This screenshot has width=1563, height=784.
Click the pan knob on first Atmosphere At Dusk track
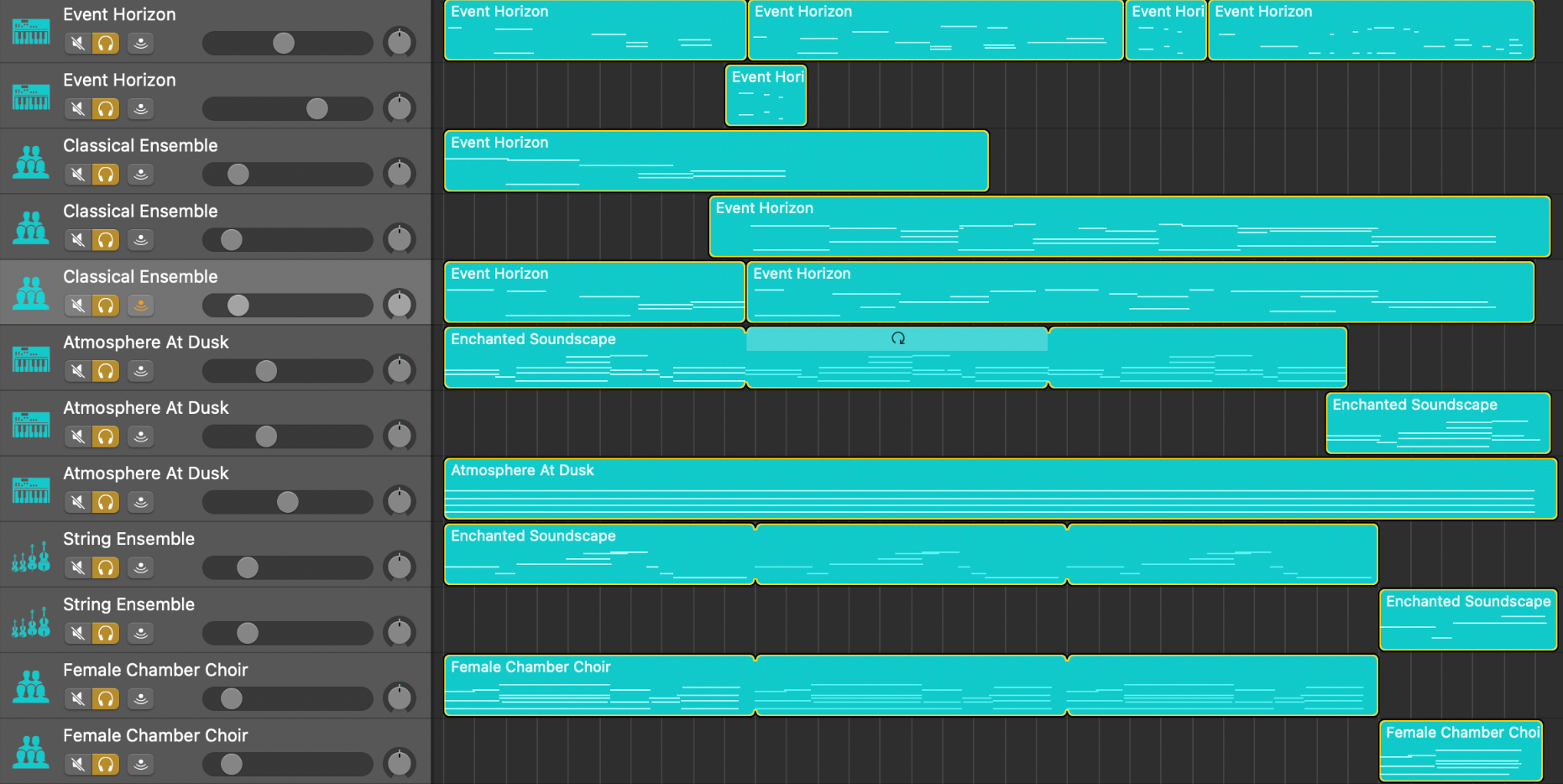400,369
